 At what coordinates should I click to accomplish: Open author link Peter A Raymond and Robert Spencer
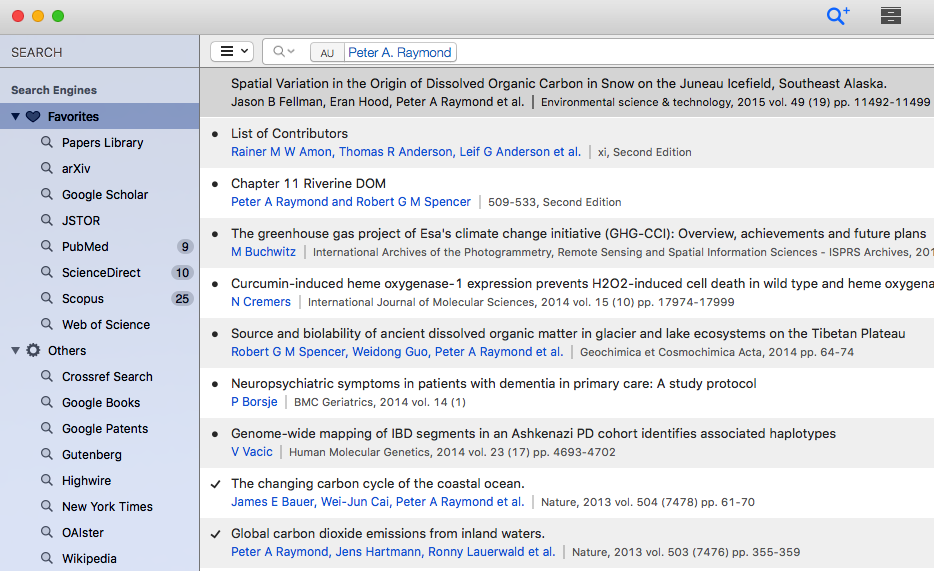[x=351, y=202]
